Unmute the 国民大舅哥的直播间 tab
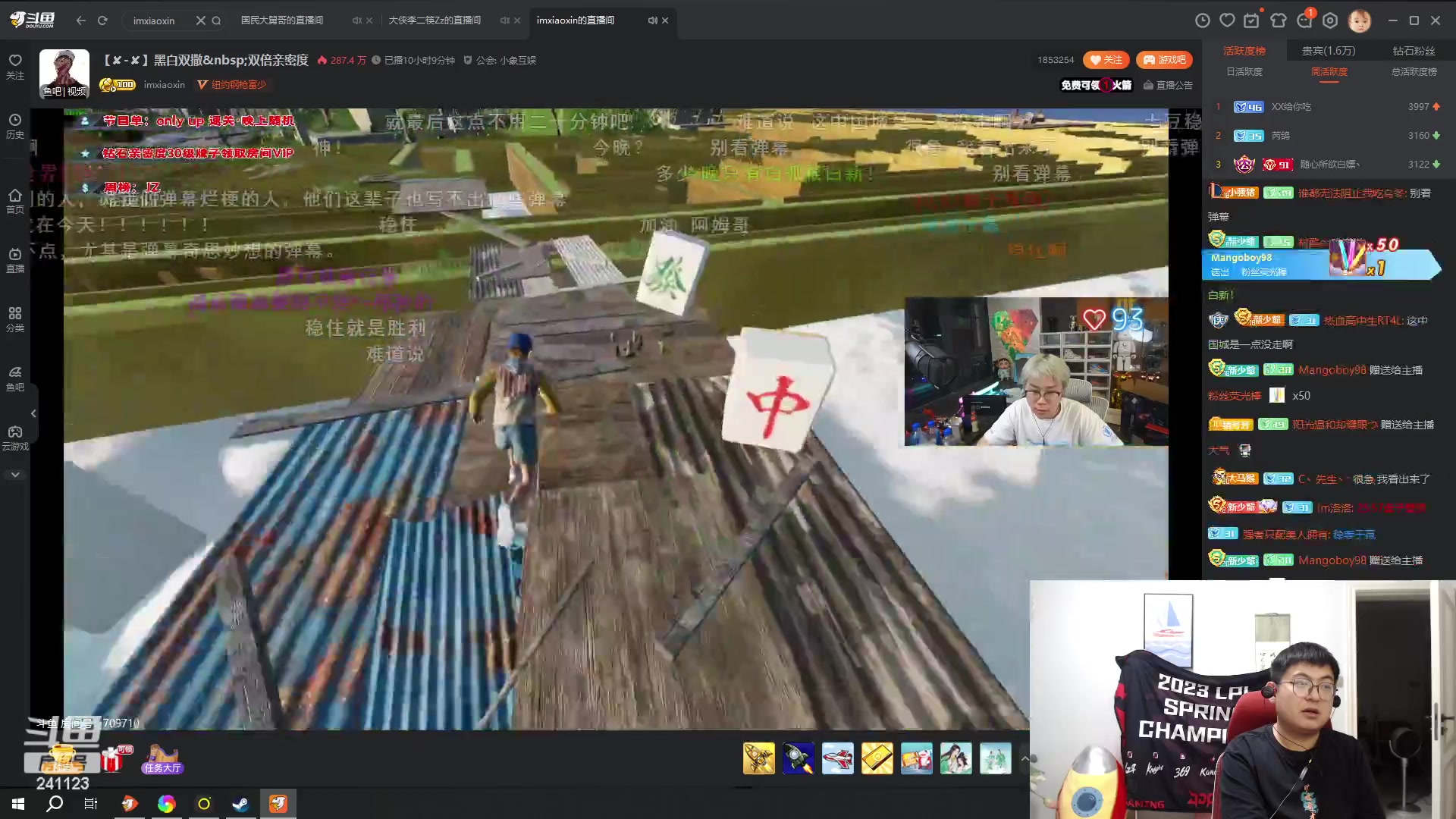The image size is (1456, 819). [356, 20]
